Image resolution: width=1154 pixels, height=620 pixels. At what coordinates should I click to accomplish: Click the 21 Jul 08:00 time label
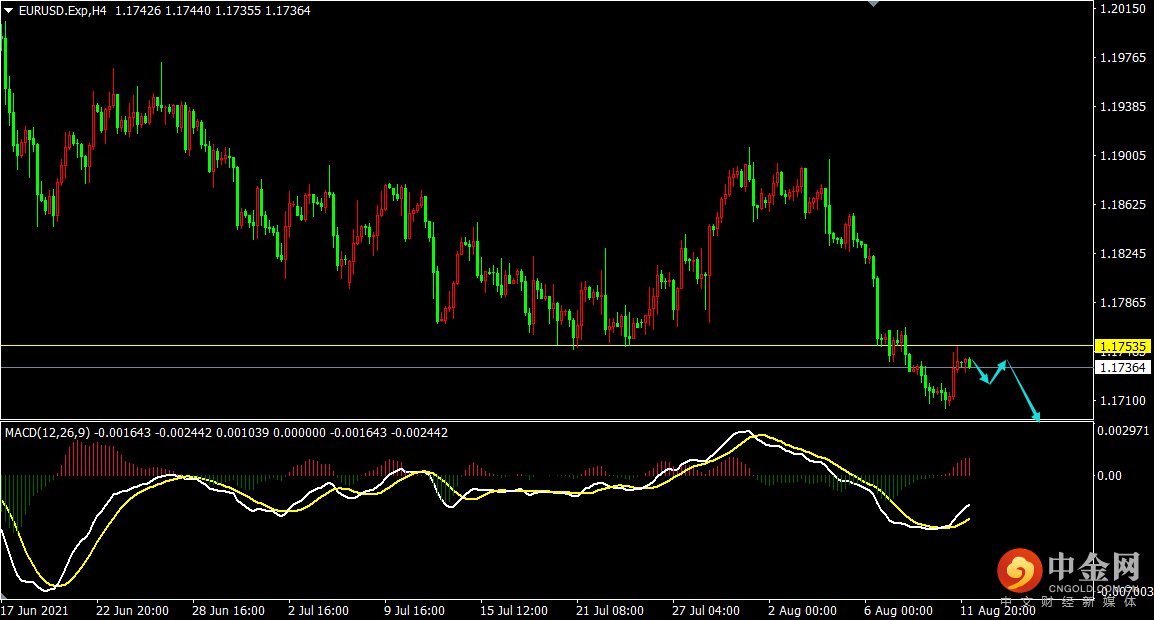609,610
